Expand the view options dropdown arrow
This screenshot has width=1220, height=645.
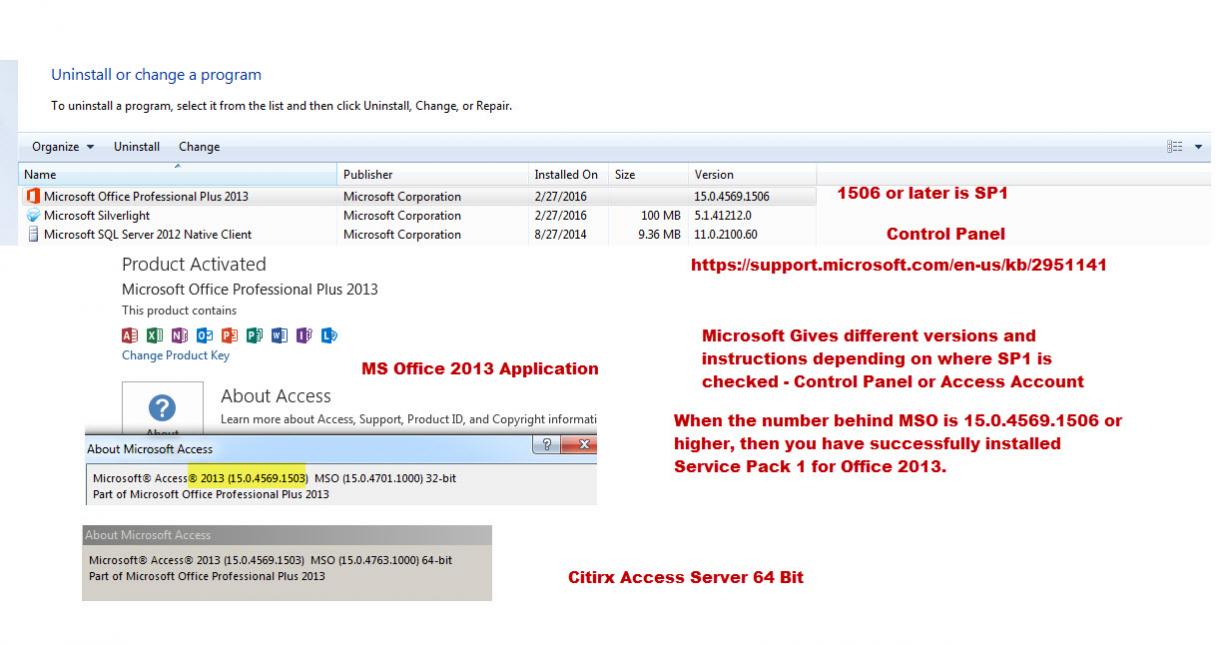[x=1197, y=147]
